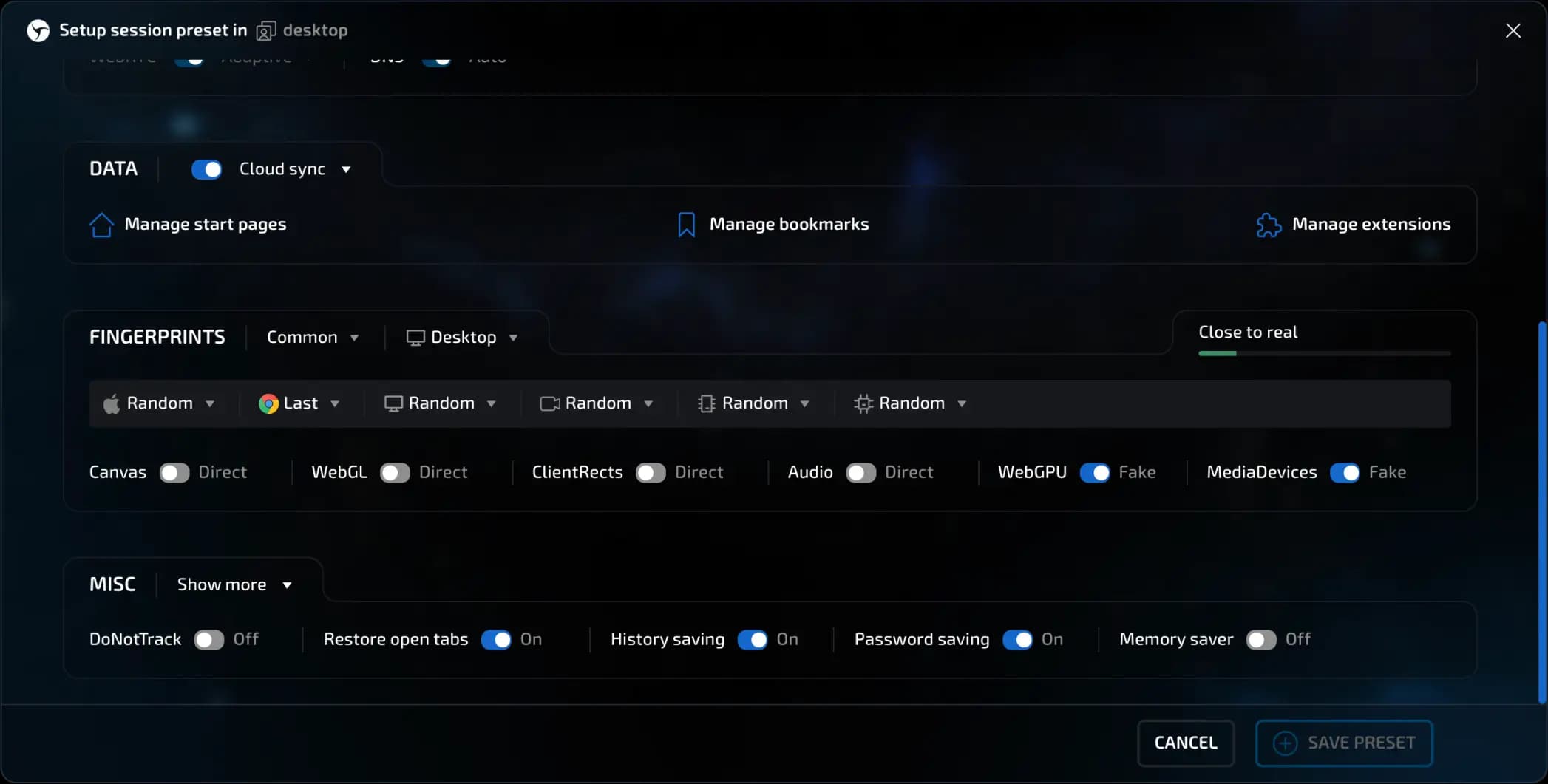Expand the Common fingerprints dropdown
The height and width of the screenshot is (784, 1548).
click(x=313, y=337)
